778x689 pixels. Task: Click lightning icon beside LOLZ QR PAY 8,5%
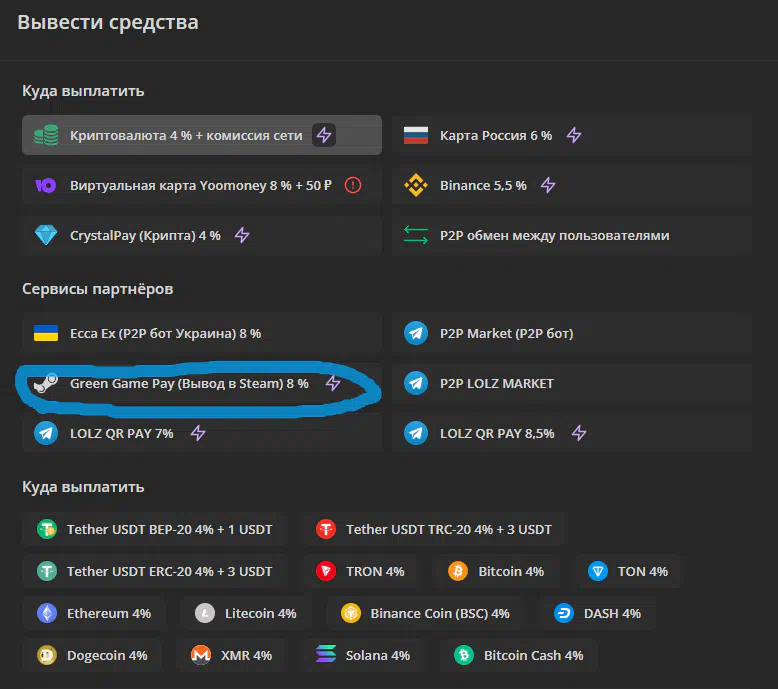tap(579, 433)
